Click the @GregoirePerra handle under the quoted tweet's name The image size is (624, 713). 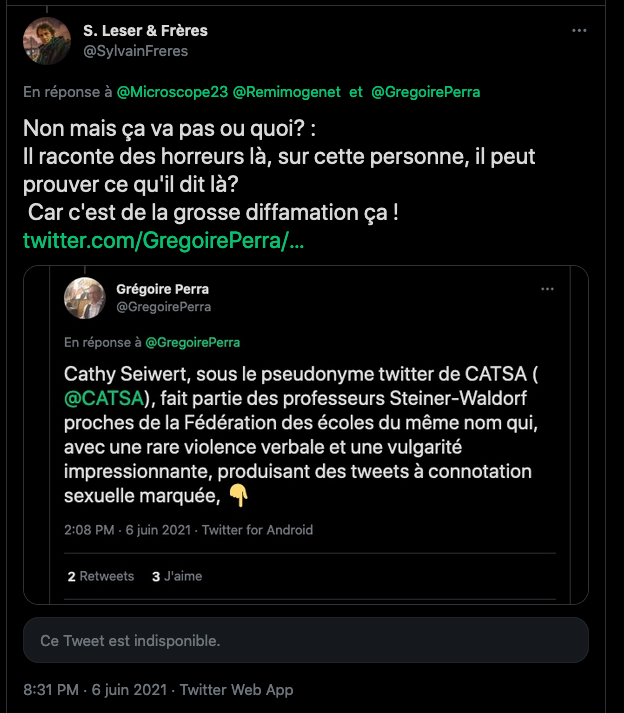pyautogui.click(x=164, y=307)
